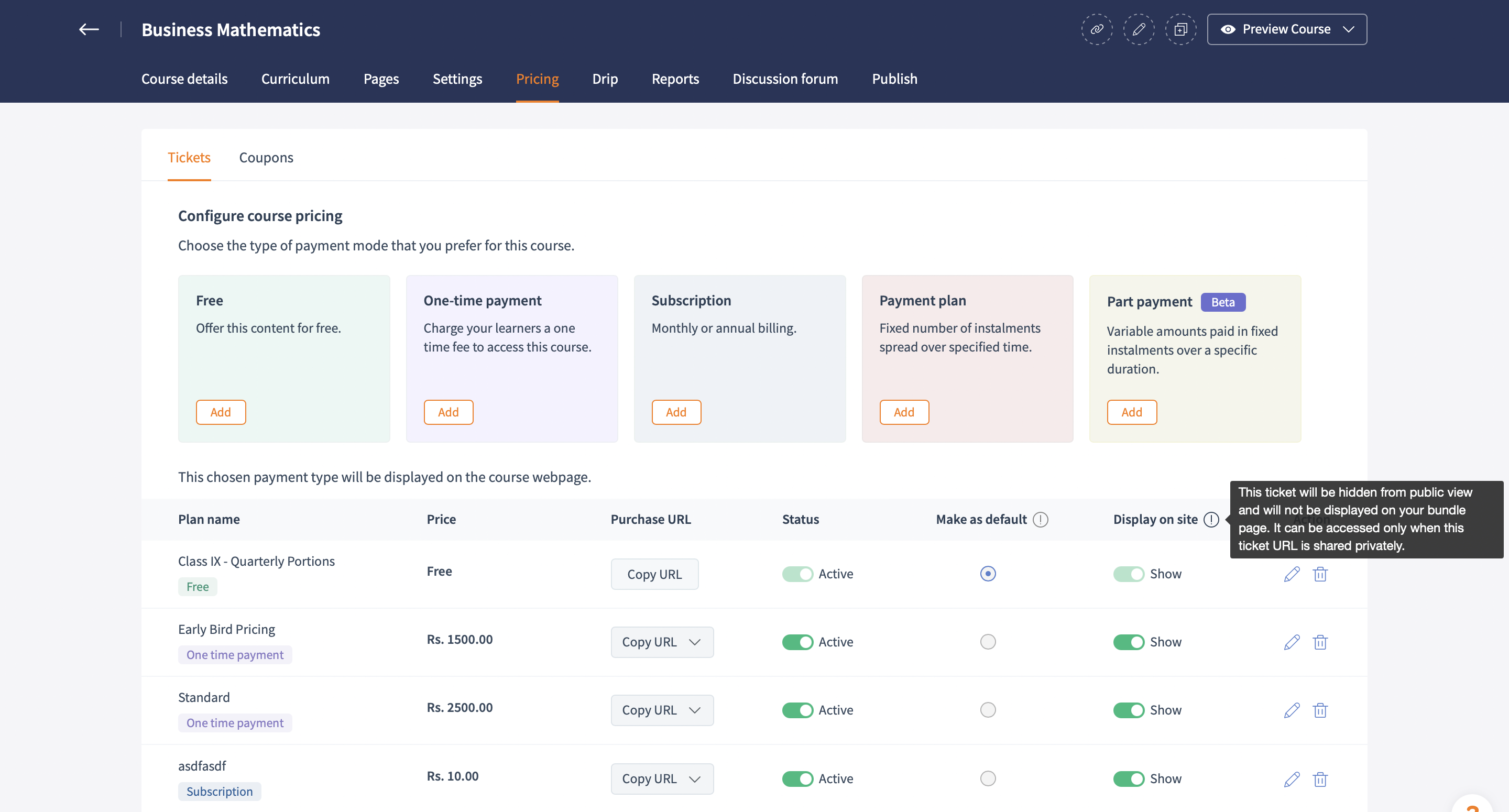Image resolution: width=1509 pixels, height=812 pixels.
Task: Edit the Early Bird Pricing plan
Action: 1291,642
